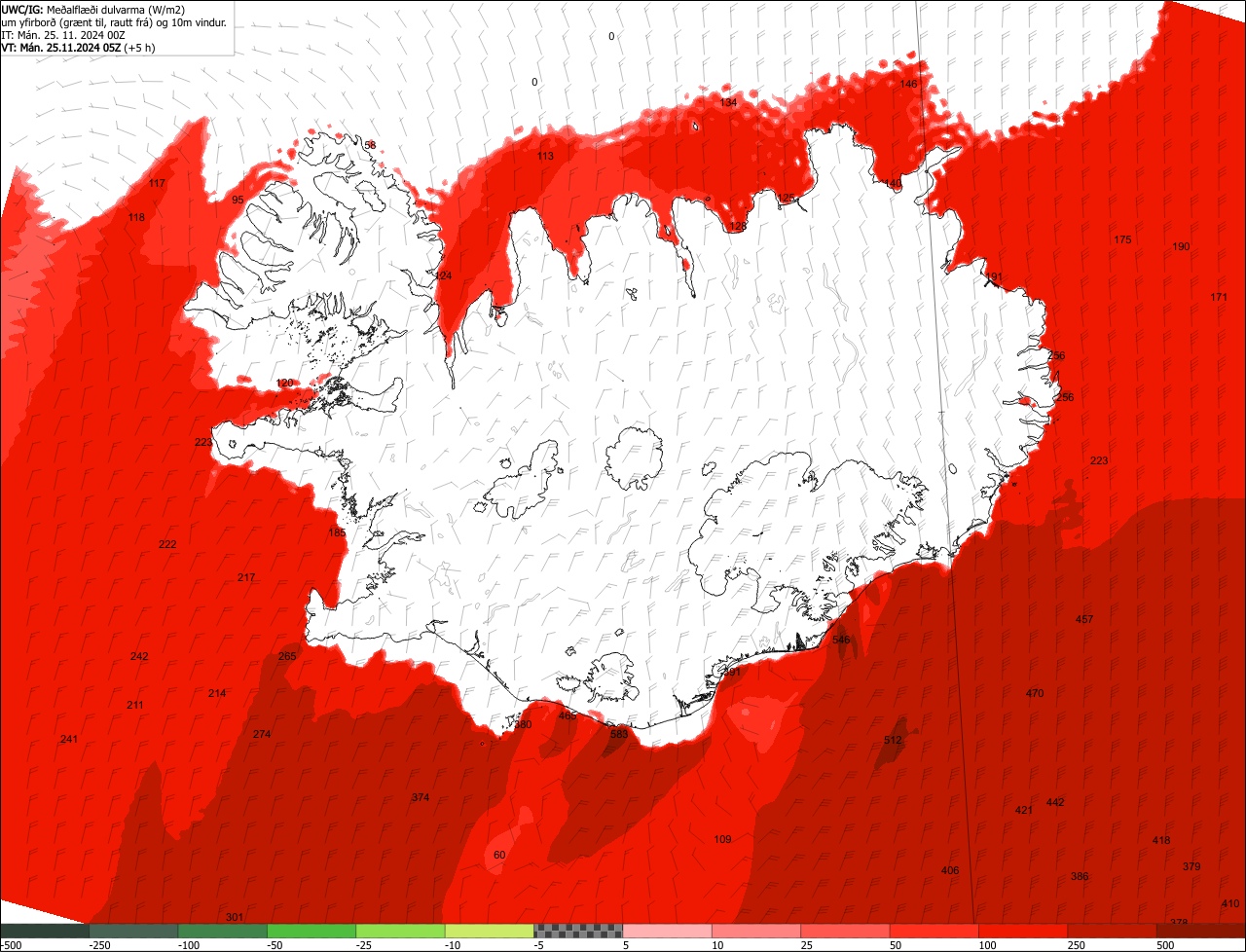Click the legend swatch between 100 and 250
The image size is (1246, 952).
pyautogui.click(x=1023, y=931)
